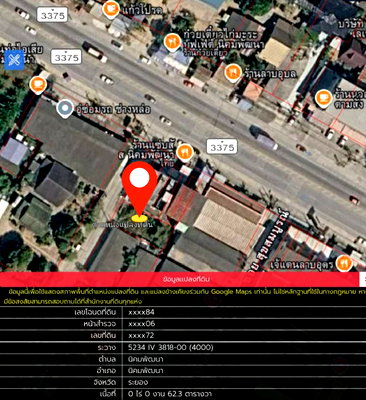Image resolution: width=366 pixels, height=400 pixels.
Task: Click the 3375 road shield near the pin
Action: click(x=222, y=147)
